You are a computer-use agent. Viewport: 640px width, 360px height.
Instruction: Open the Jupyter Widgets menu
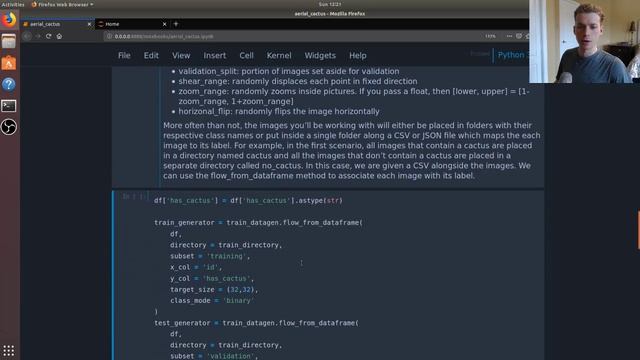[320, 56]
